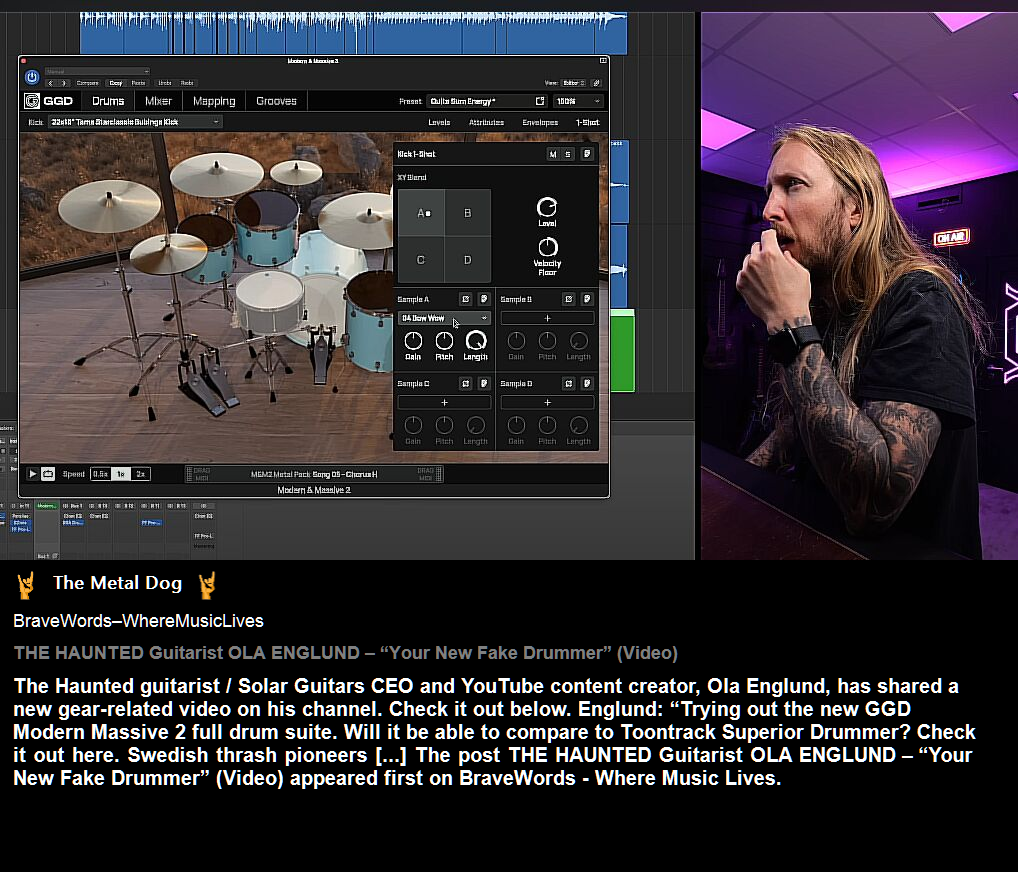Click the Copy button in plugin header
The width and height of the screenshot is (1018, 872).
pos(116,83)
